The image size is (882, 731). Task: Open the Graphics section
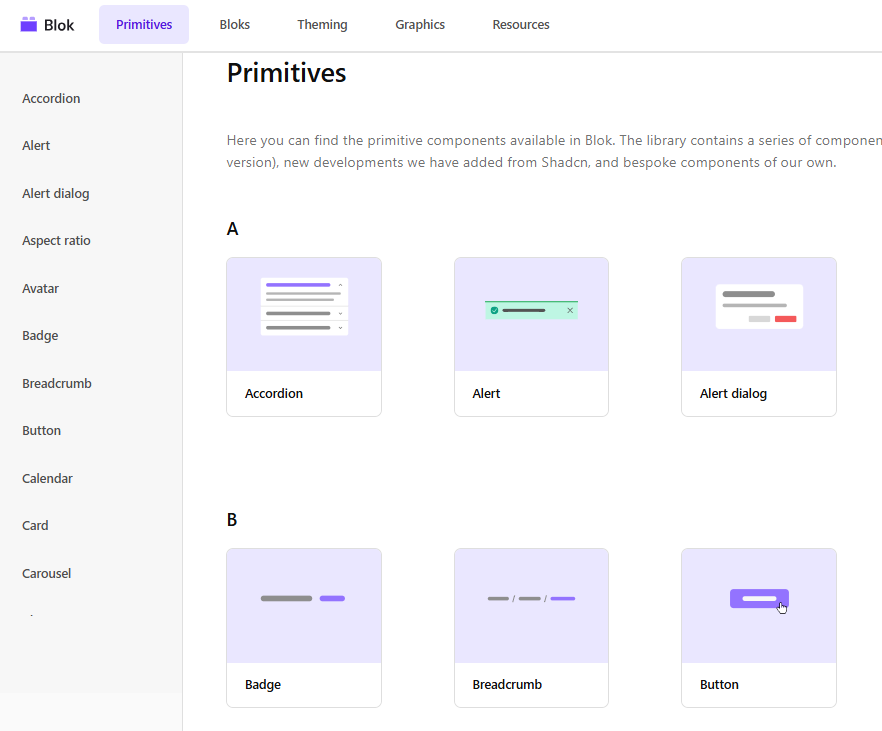[x=420, y=24]
